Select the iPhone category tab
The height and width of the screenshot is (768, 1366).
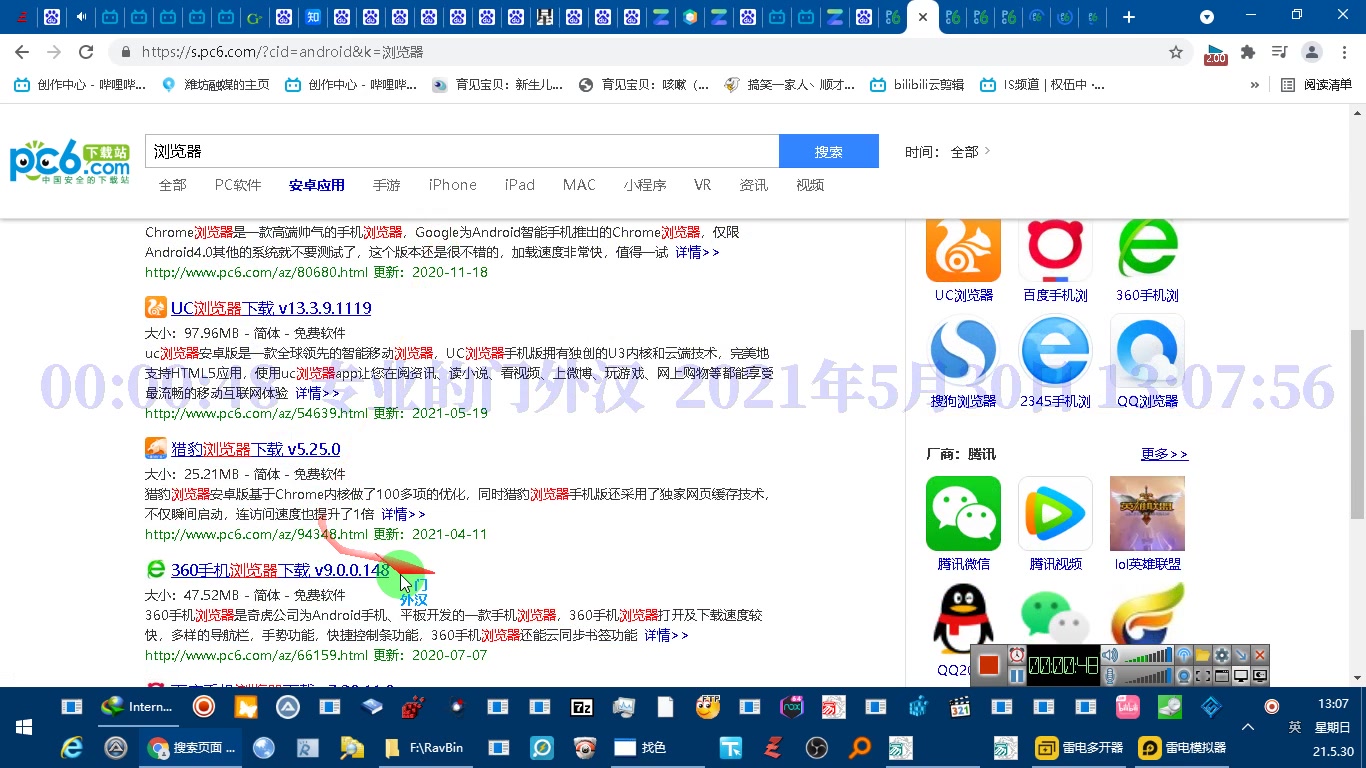[453, 185]
